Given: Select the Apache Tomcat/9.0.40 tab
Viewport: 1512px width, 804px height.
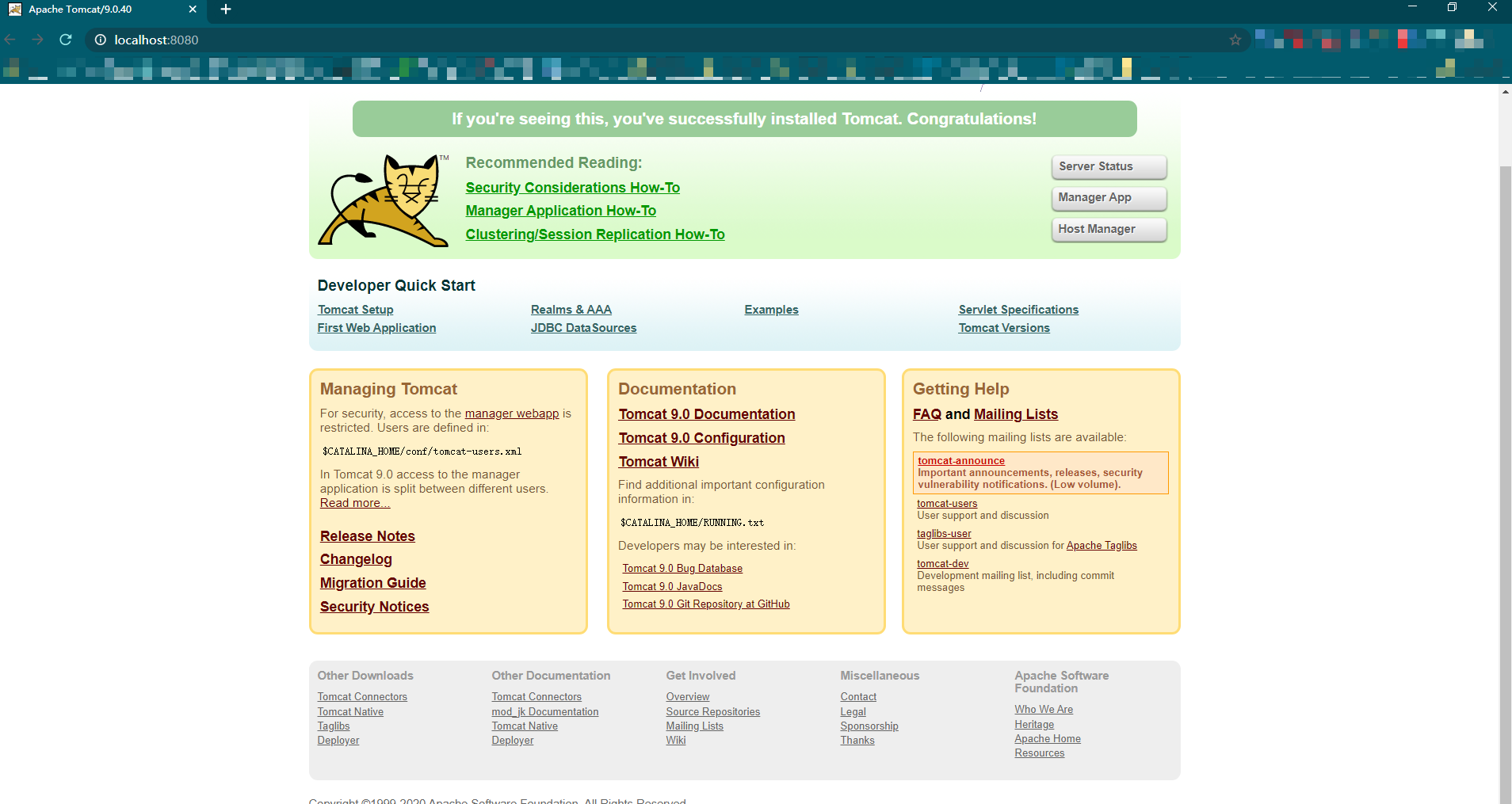Looking at the screenshot, I should tap(103, 10).
